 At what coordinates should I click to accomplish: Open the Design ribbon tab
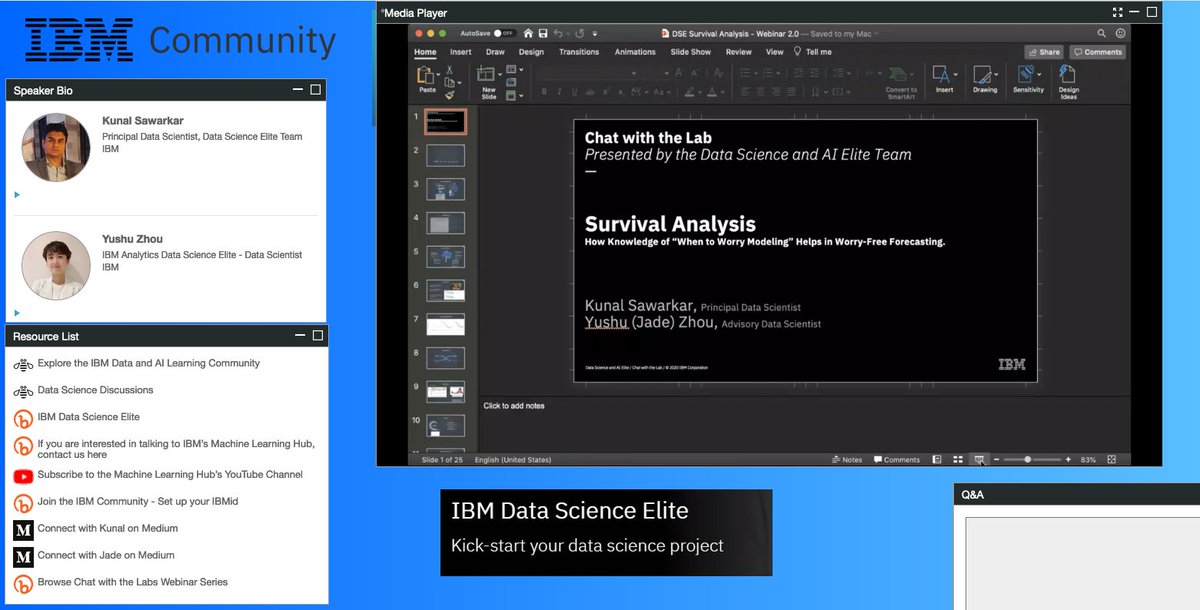pos(531,52)
